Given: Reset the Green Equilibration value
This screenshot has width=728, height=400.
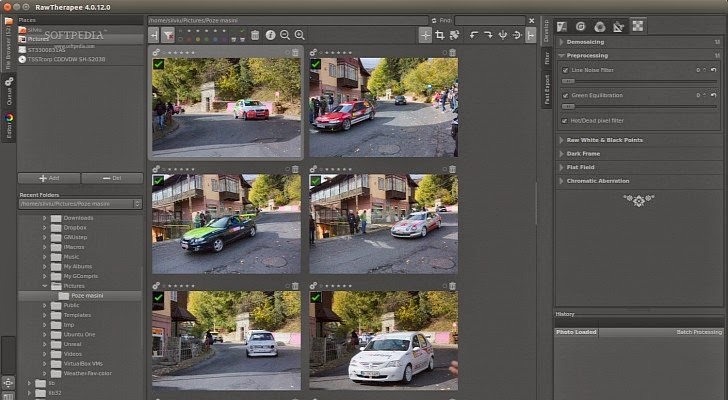Looking at the screenshot, I should click(x=713, y=95).
